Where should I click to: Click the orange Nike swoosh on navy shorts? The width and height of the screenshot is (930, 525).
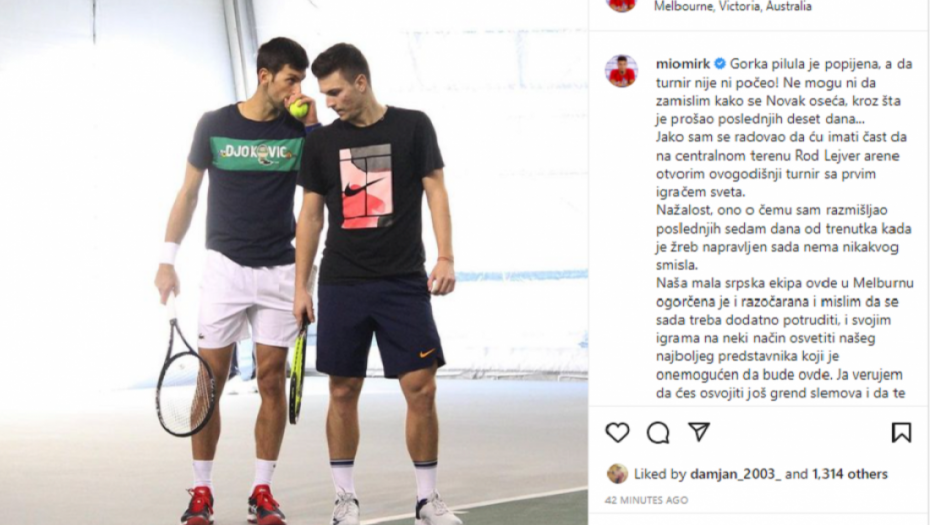pos(426,354)
